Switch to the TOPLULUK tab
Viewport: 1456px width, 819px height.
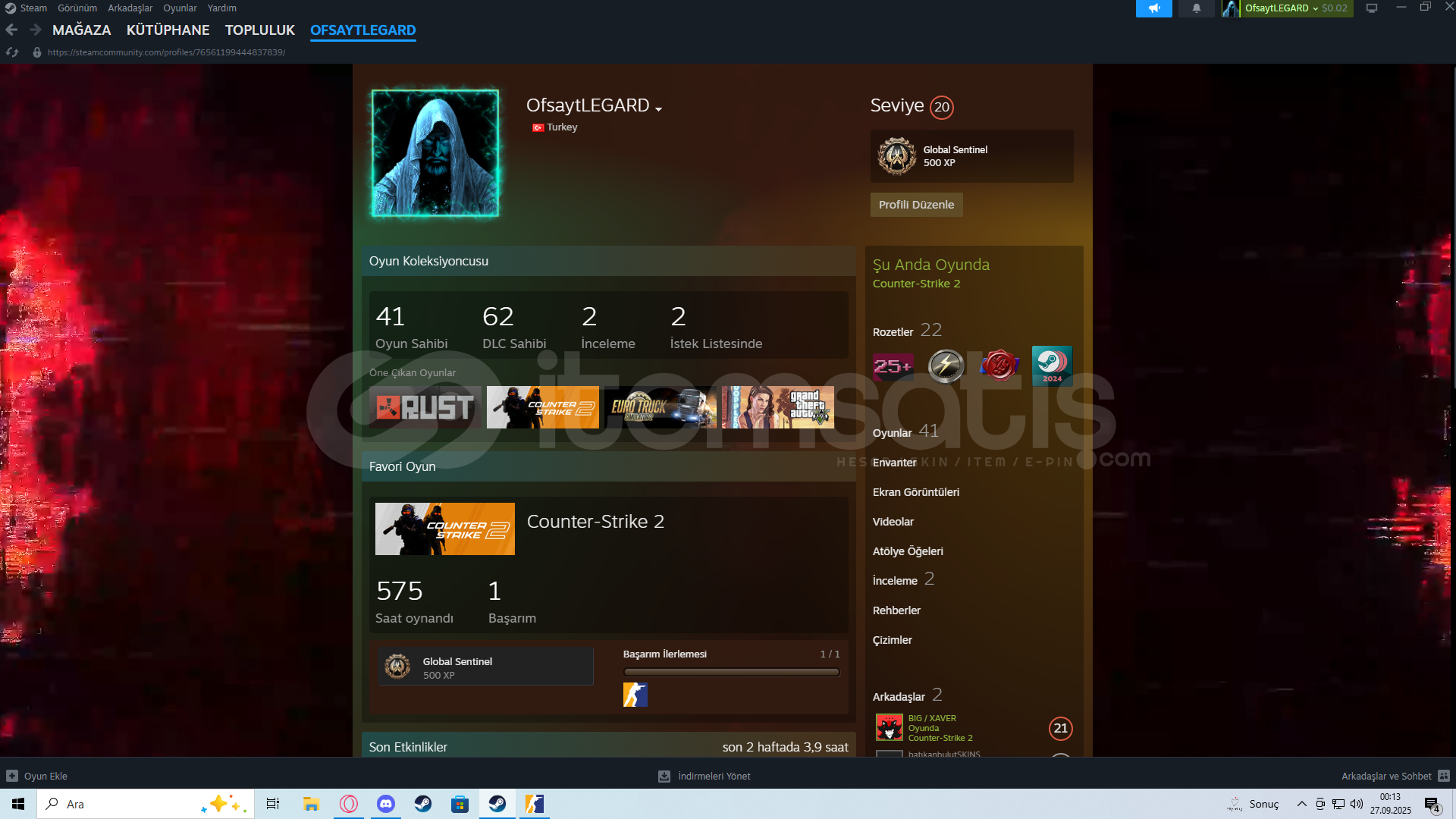(x=259, y=30)
